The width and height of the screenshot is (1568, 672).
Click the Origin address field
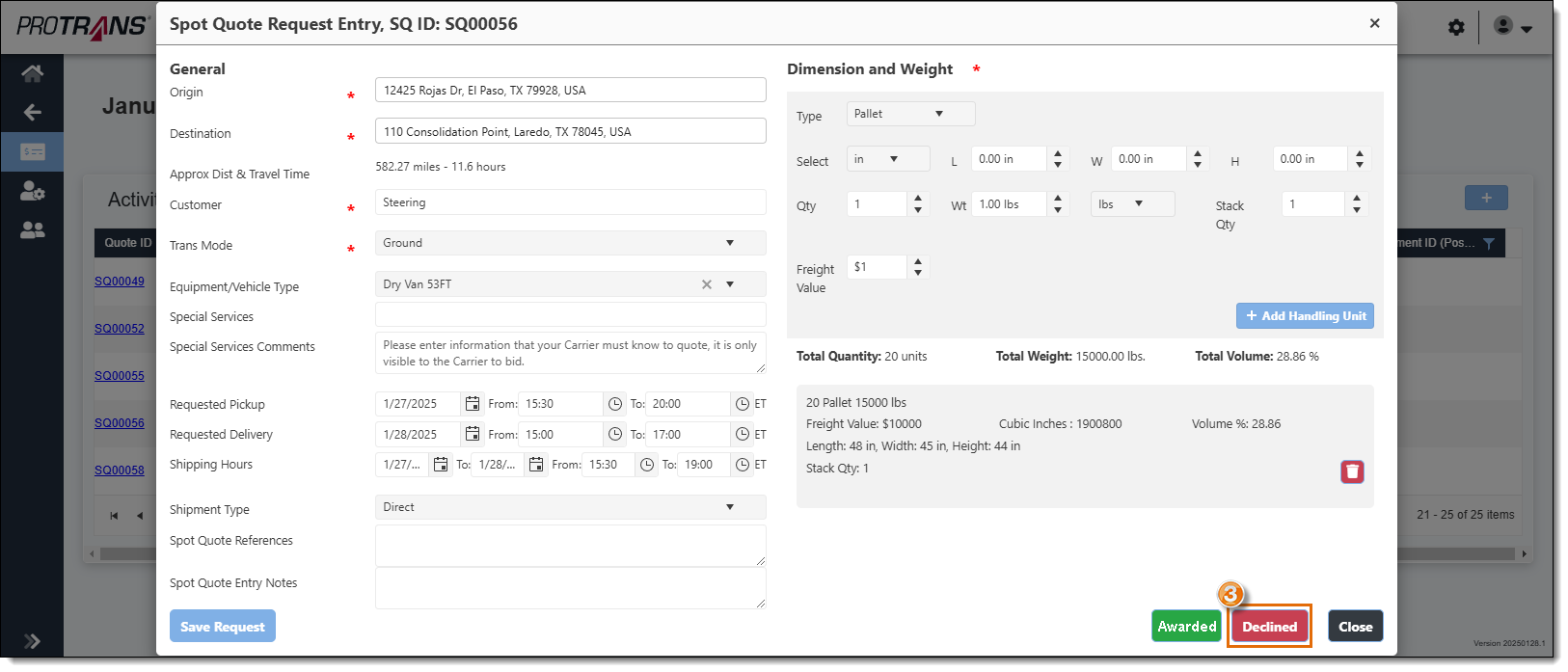[x=570, y=90]
